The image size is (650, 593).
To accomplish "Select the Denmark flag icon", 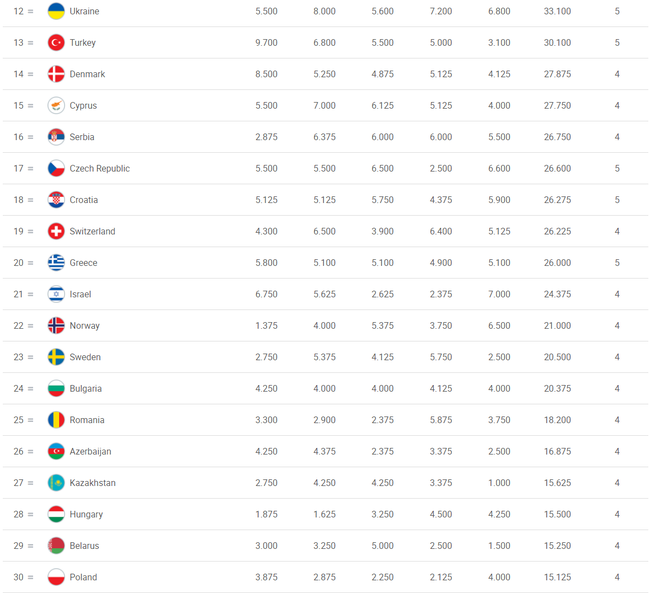I will [56, 74].
